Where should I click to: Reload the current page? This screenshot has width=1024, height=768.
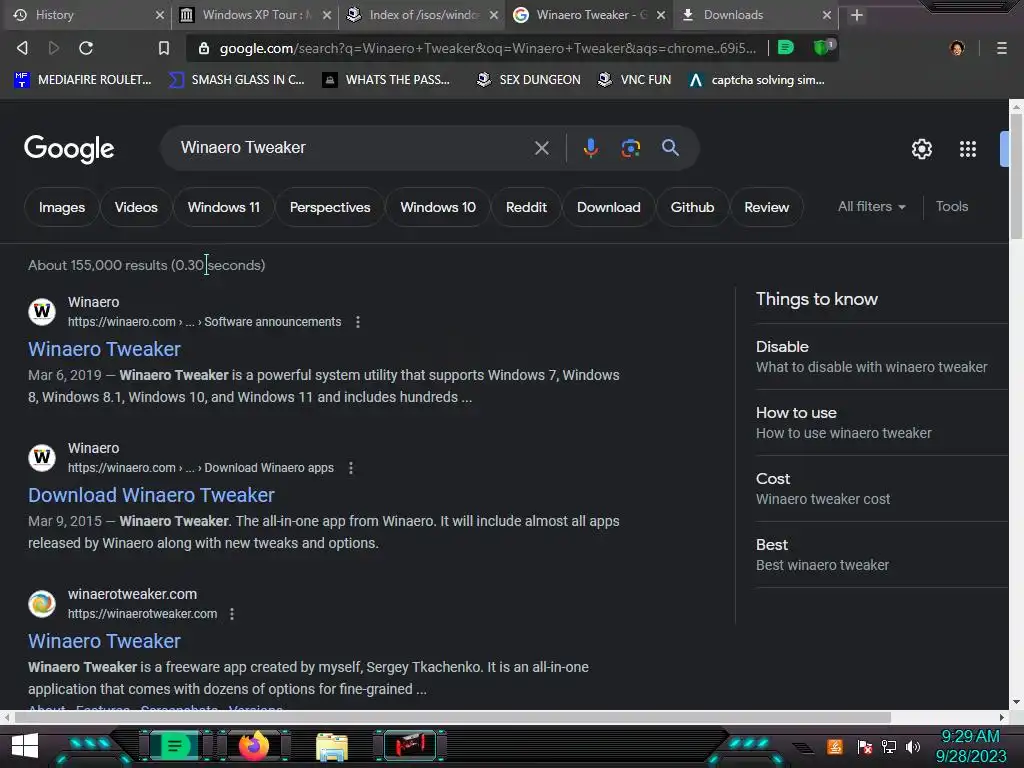pyautogui.click(x=86, y=48)
